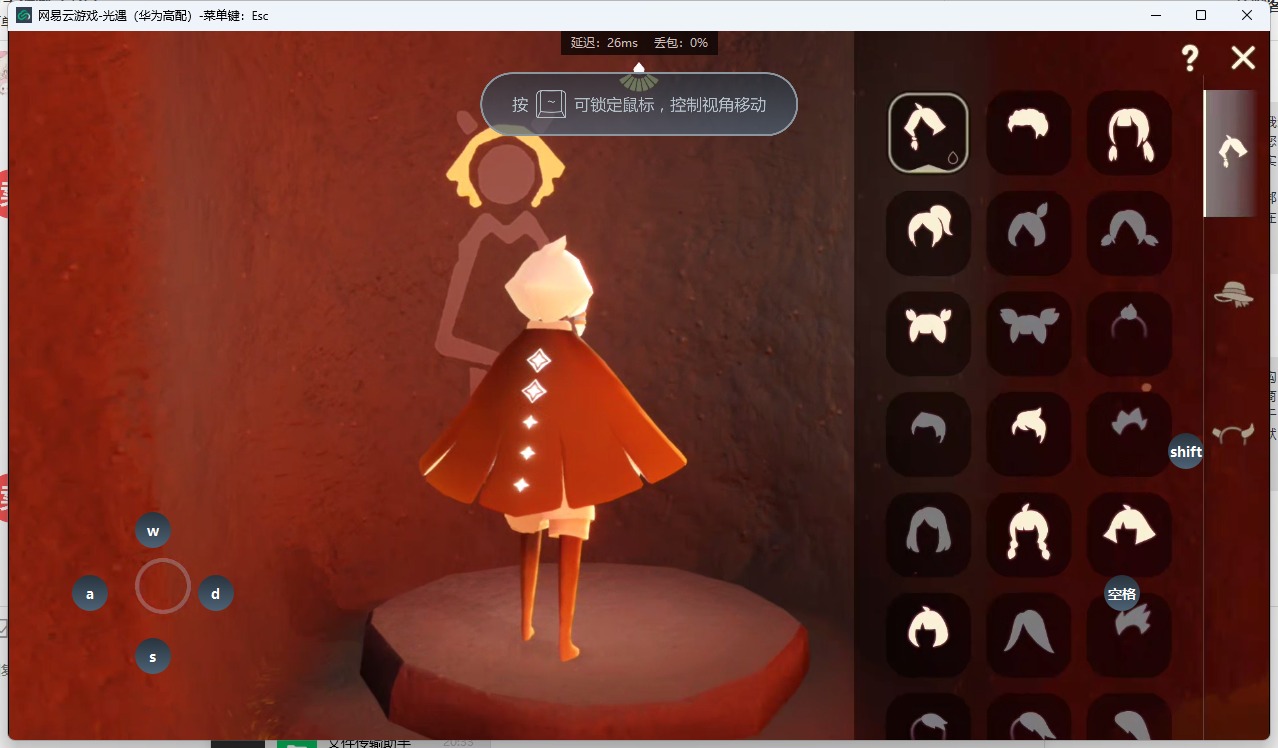This screenshot has height=748, width=1278.
Task: Choose the grey spiky hairstyle beneath the 空格 key
Action: click(1129, 634)
